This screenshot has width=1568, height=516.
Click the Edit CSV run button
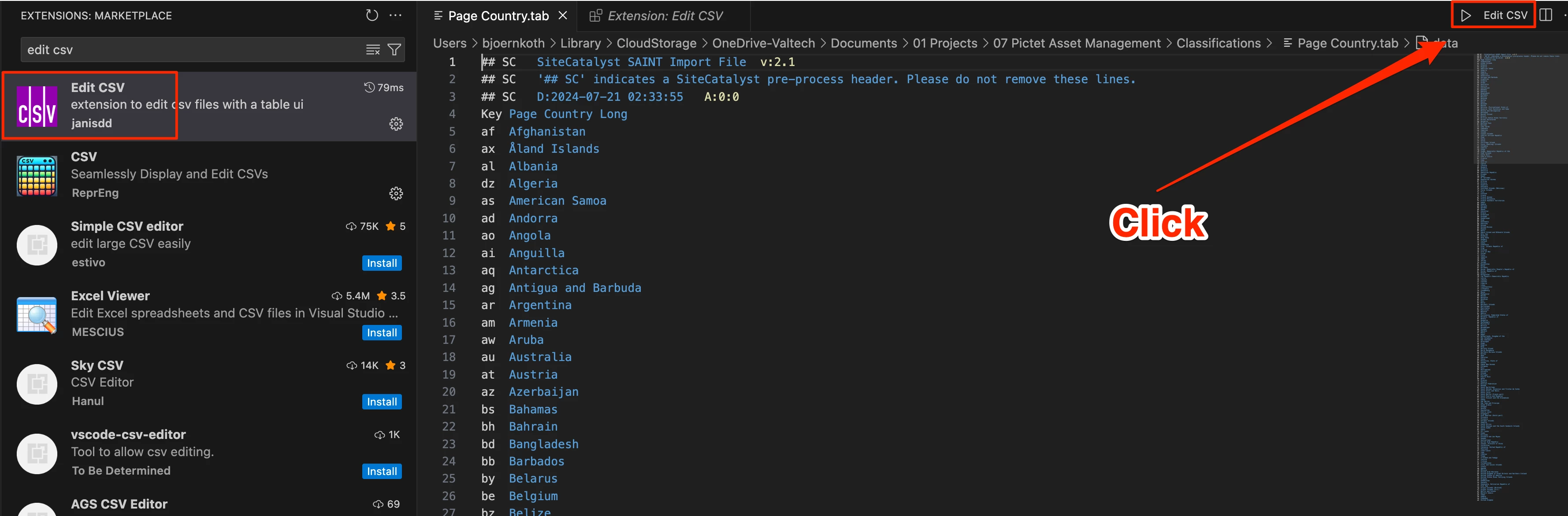[x=1494, y=15]
